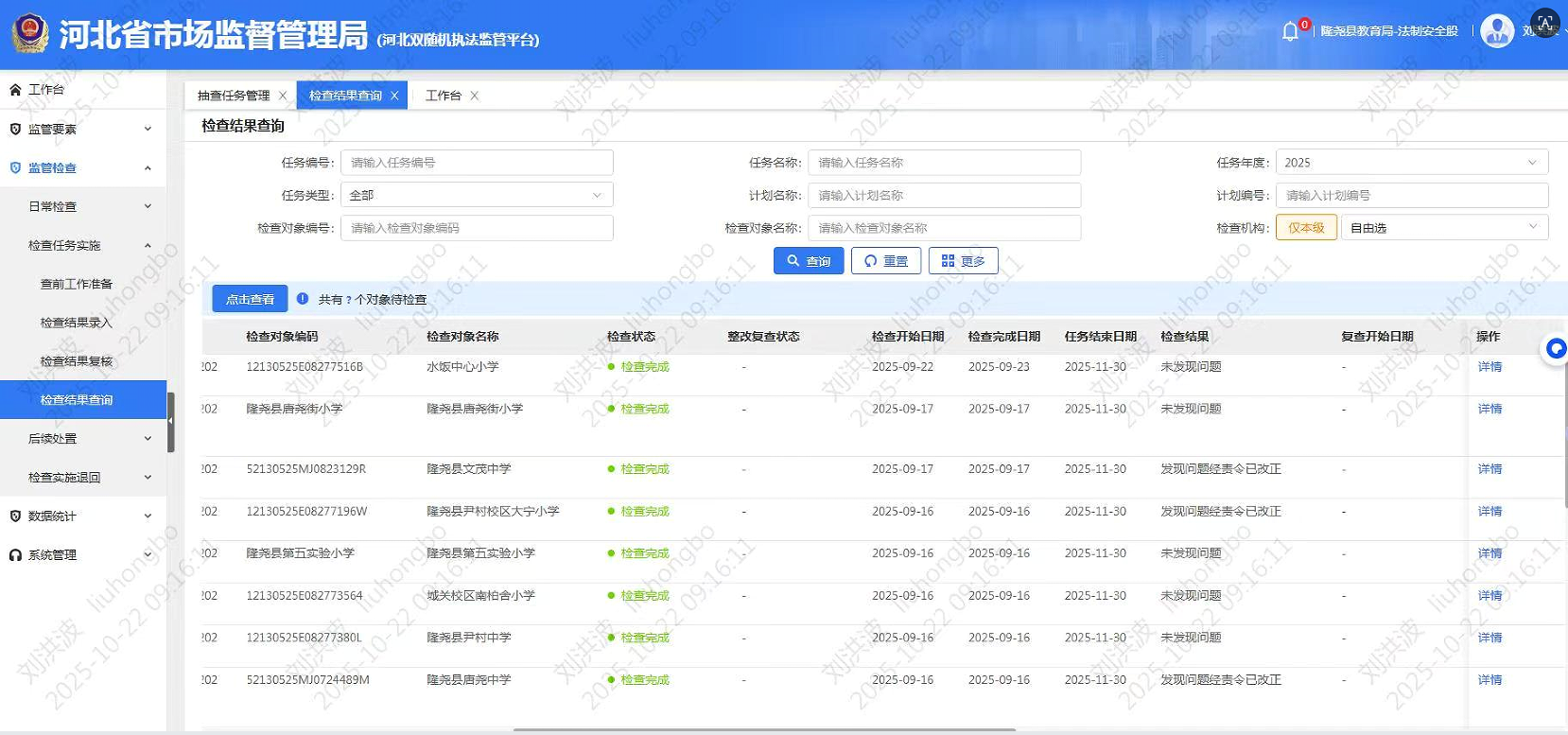1568x735 pixels.
Task: Open 检查结果录入 in the sidebar
Action: 77,323
